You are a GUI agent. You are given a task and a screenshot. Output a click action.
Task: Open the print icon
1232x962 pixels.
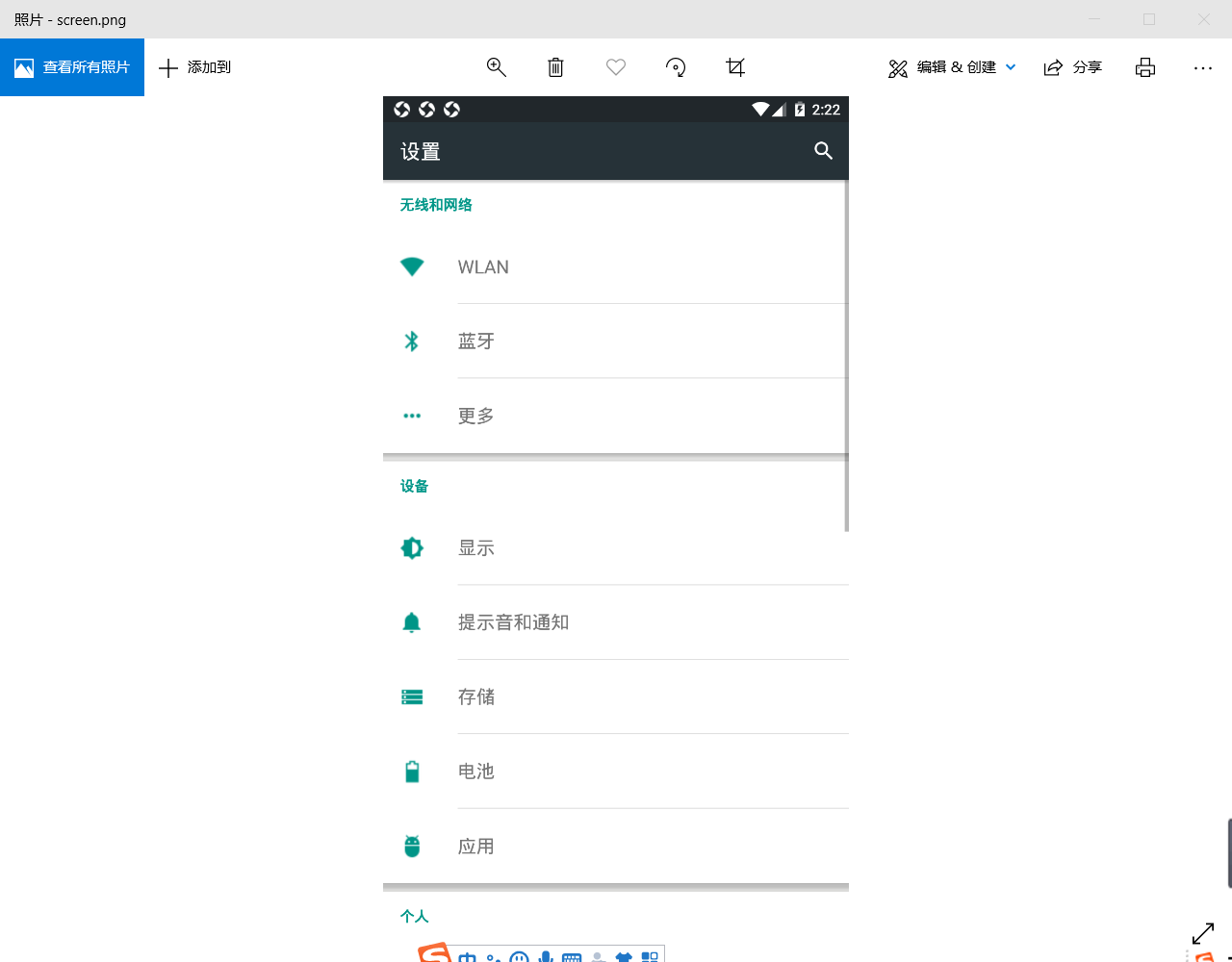1145,67
